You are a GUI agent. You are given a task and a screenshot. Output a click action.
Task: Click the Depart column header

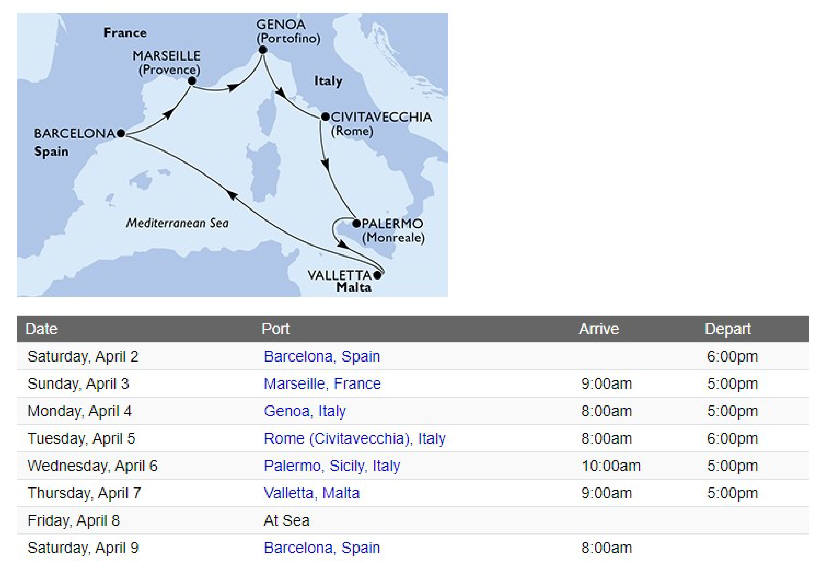pos(728,329)
